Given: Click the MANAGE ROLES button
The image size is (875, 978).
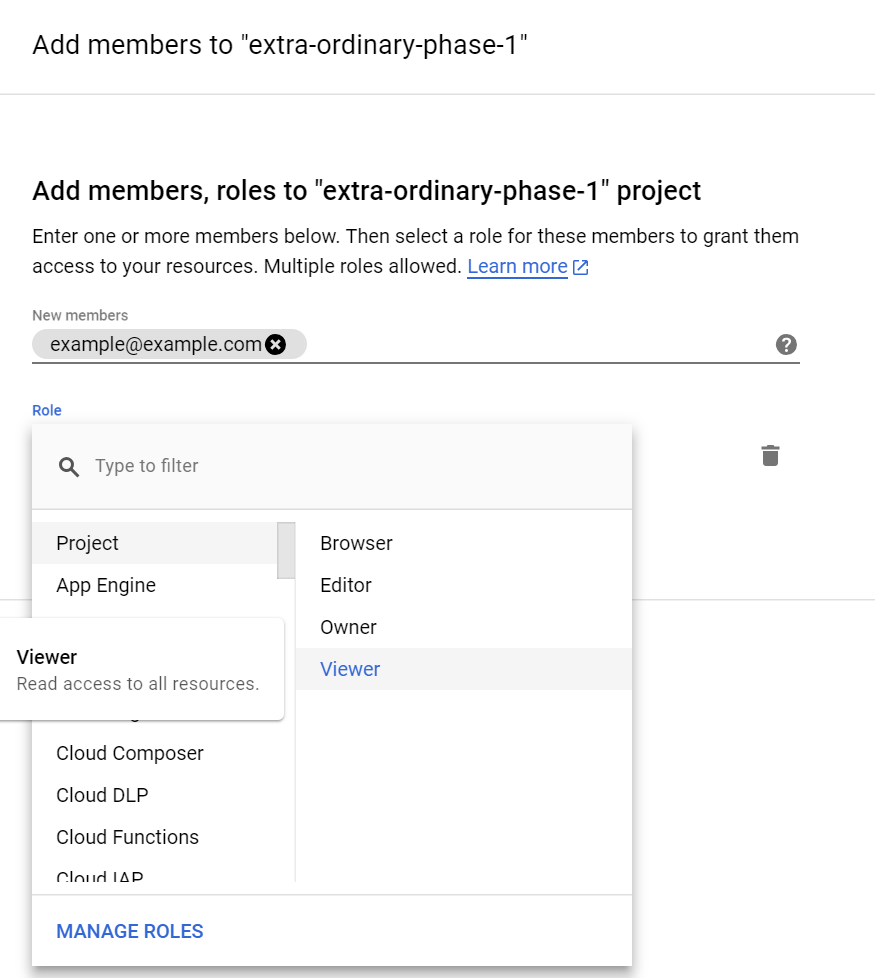Looking at the screenshot, I should (x=130, y=931).
